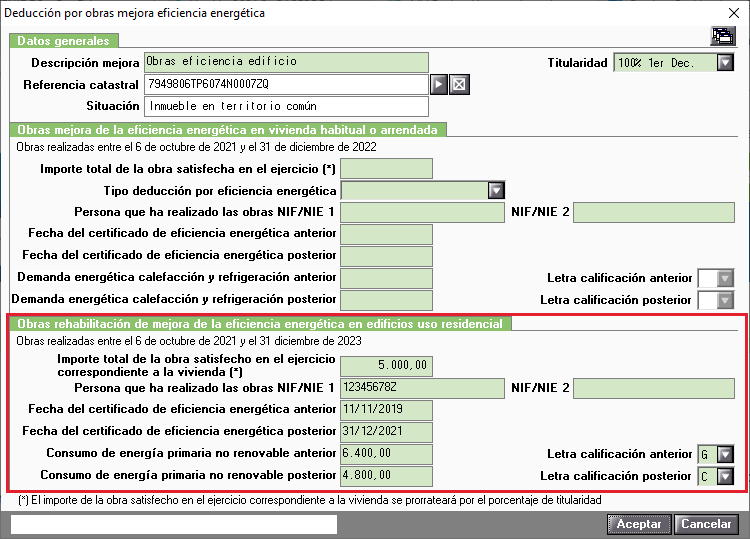750x539 pixels.
Task: Click the Aceptar button
Action: click(x=639, y=524)
